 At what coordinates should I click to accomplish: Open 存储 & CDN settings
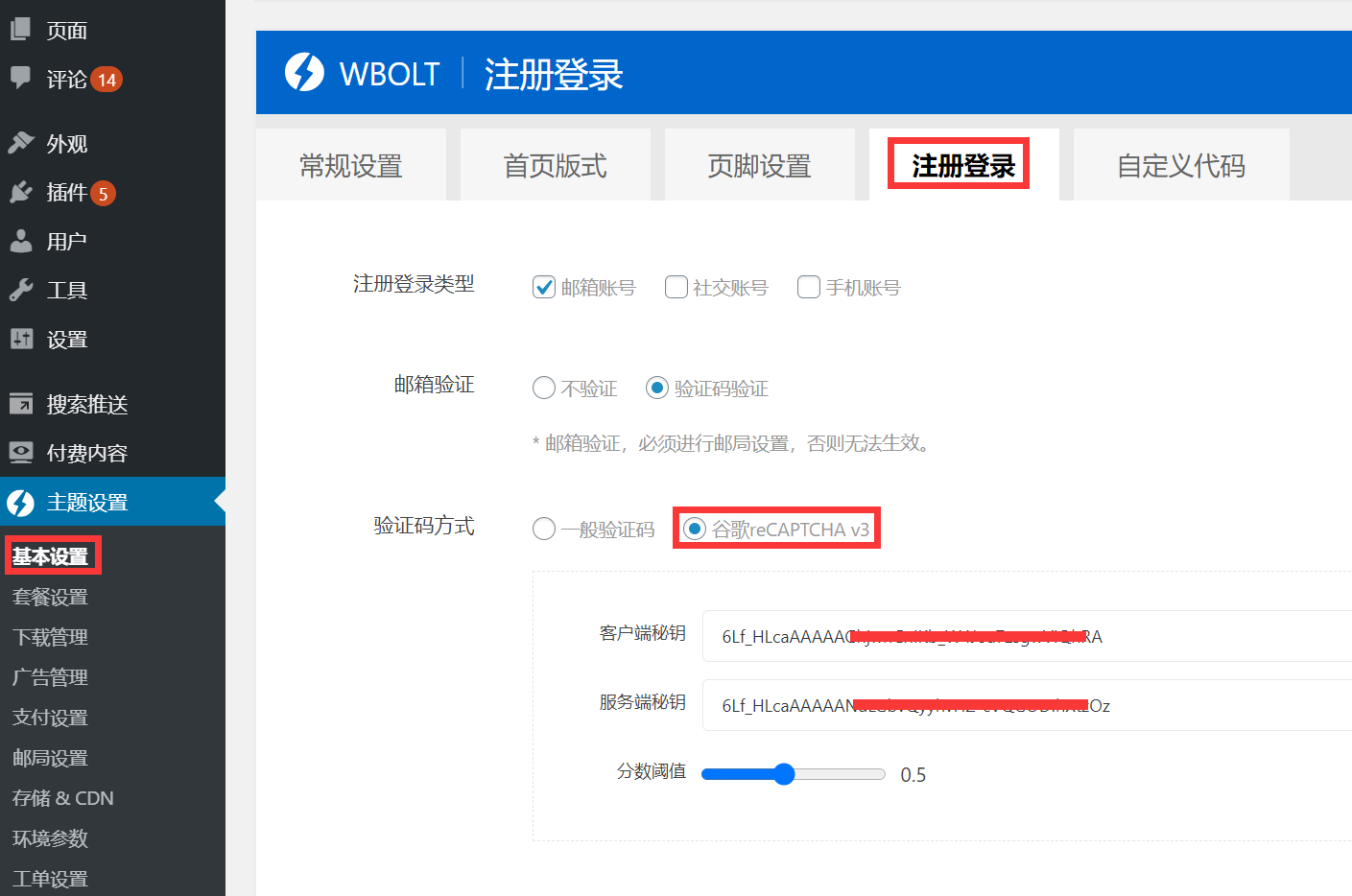point(59,797)
